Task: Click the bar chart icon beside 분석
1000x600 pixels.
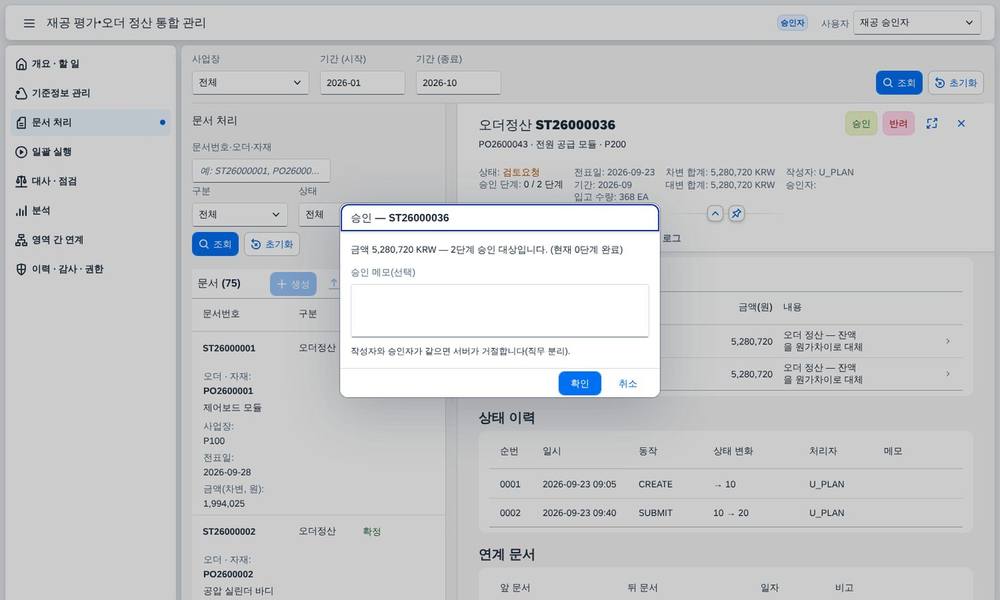Action: coord(21,210)
